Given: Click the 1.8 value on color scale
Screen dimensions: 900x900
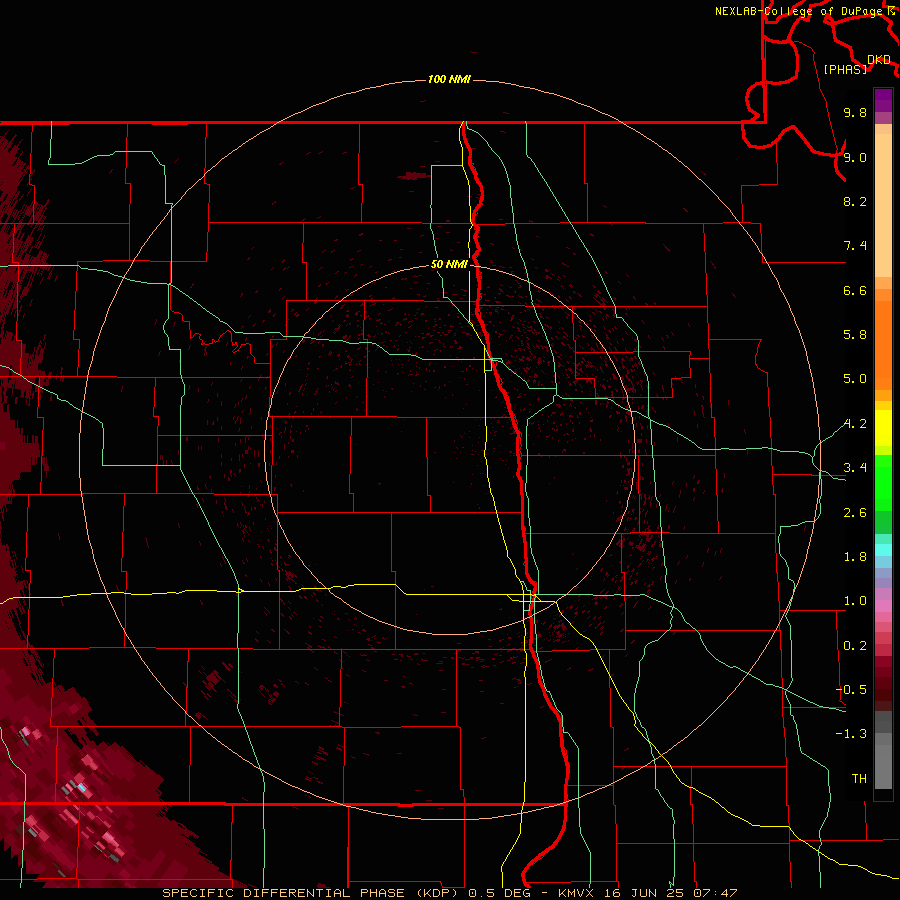Looking at the screenshot, I should [855, 557].
